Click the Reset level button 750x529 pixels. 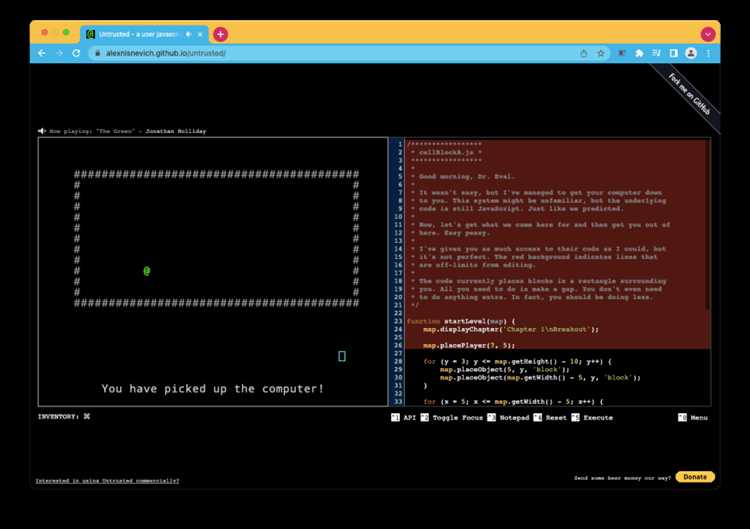[550, 418]
